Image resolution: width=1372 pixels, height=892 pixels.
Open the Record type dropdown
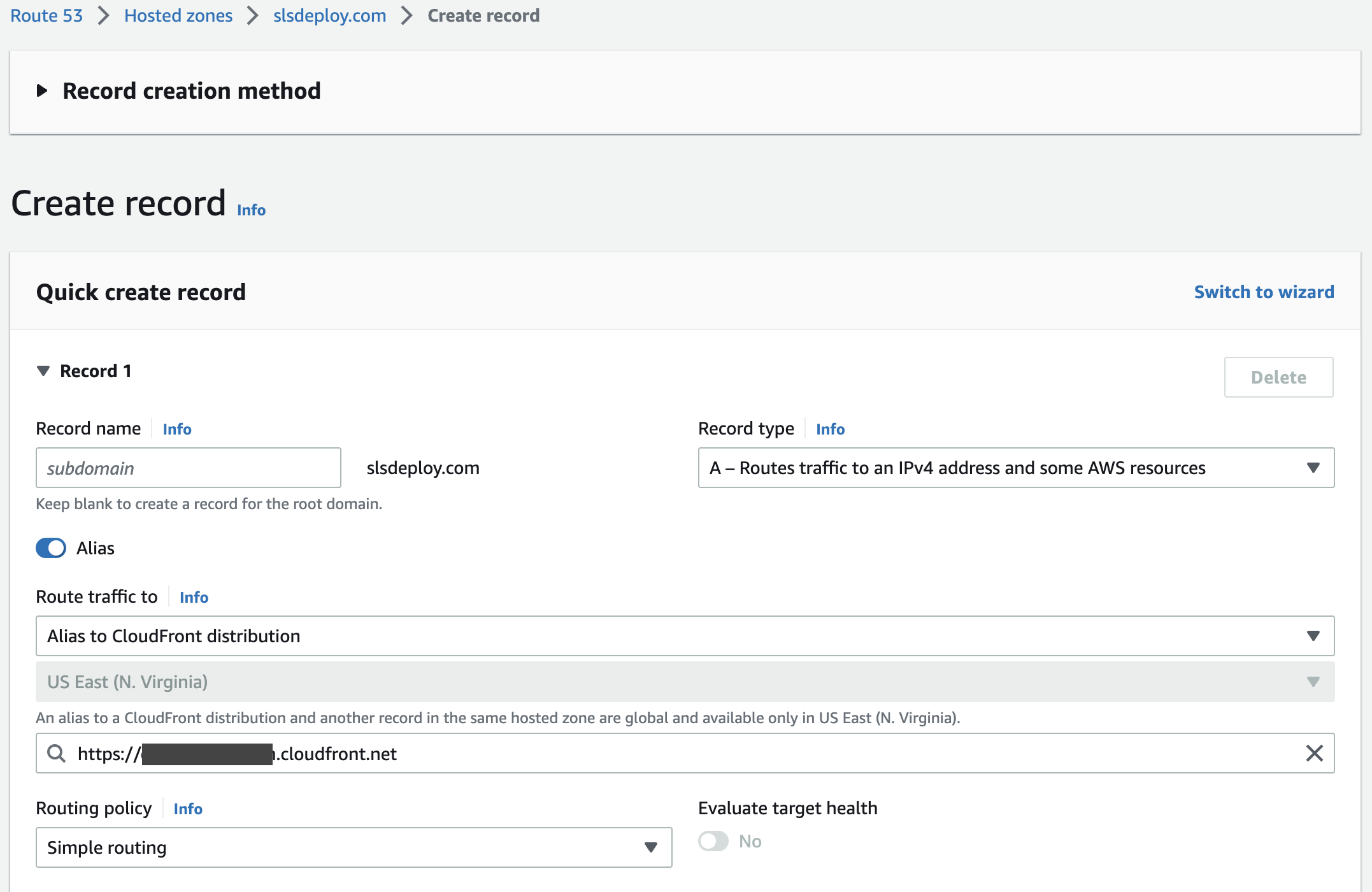click(x=1016, y=468)
